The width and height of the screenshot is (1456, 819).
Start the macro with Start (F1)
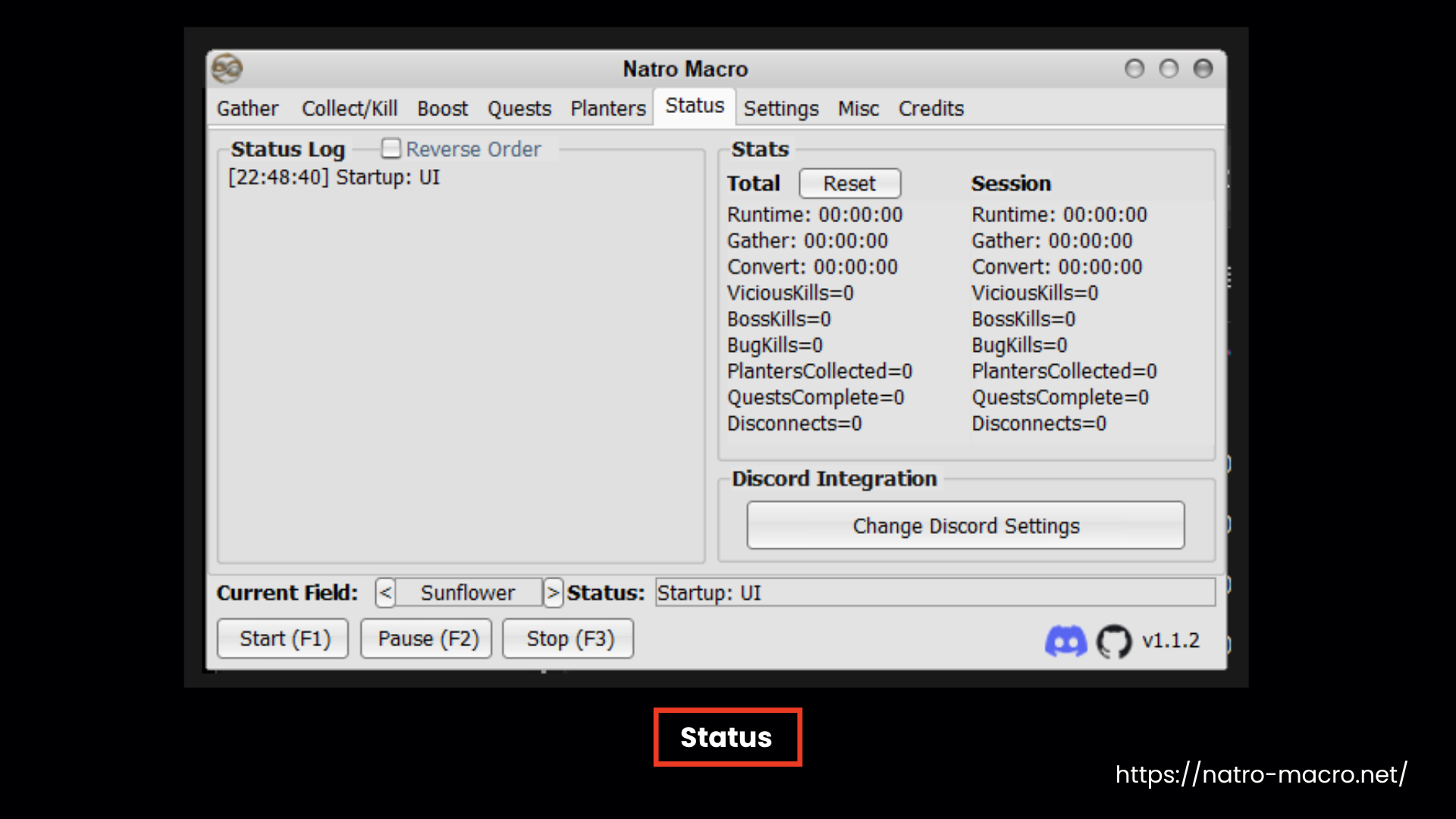click(x=283, y=639)
